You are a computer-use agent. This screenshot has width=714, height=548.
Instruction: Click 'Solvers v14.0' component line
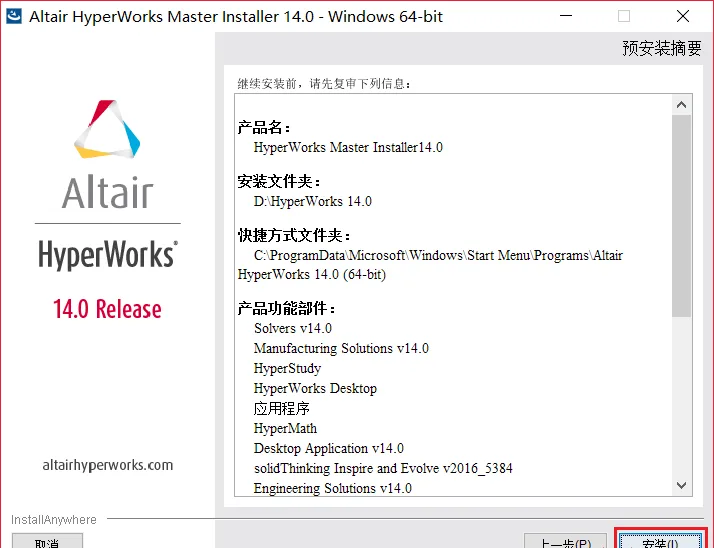293,328
